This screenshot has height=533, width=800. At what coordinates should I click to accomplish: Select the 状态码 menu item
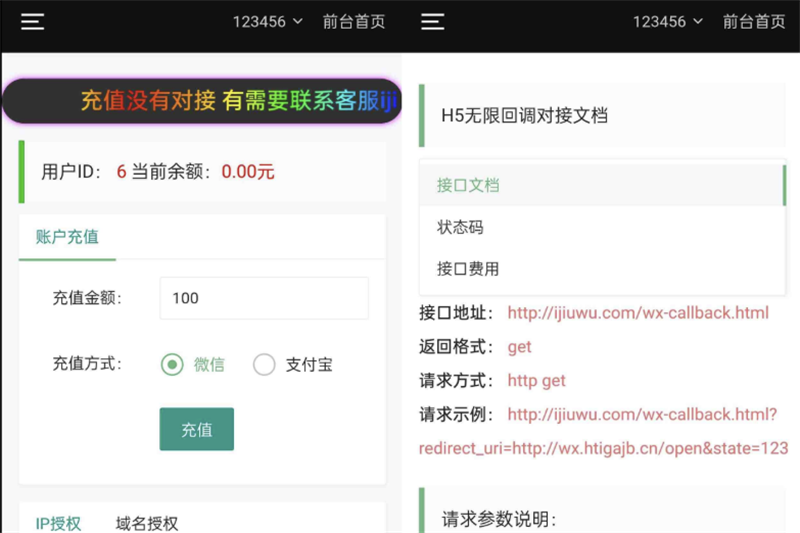(x=602, y=227)
